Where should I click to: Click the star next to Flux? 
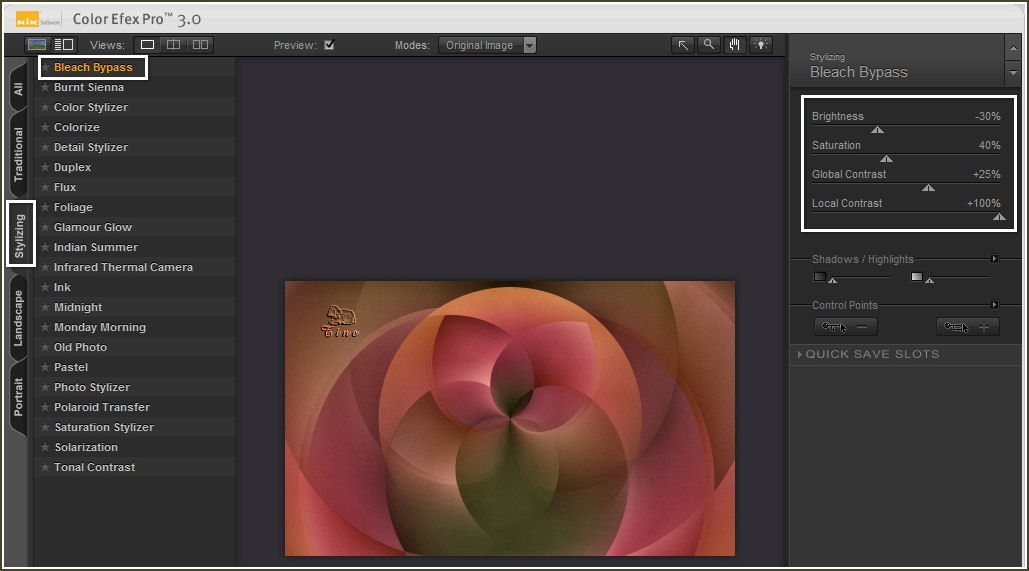45,187
